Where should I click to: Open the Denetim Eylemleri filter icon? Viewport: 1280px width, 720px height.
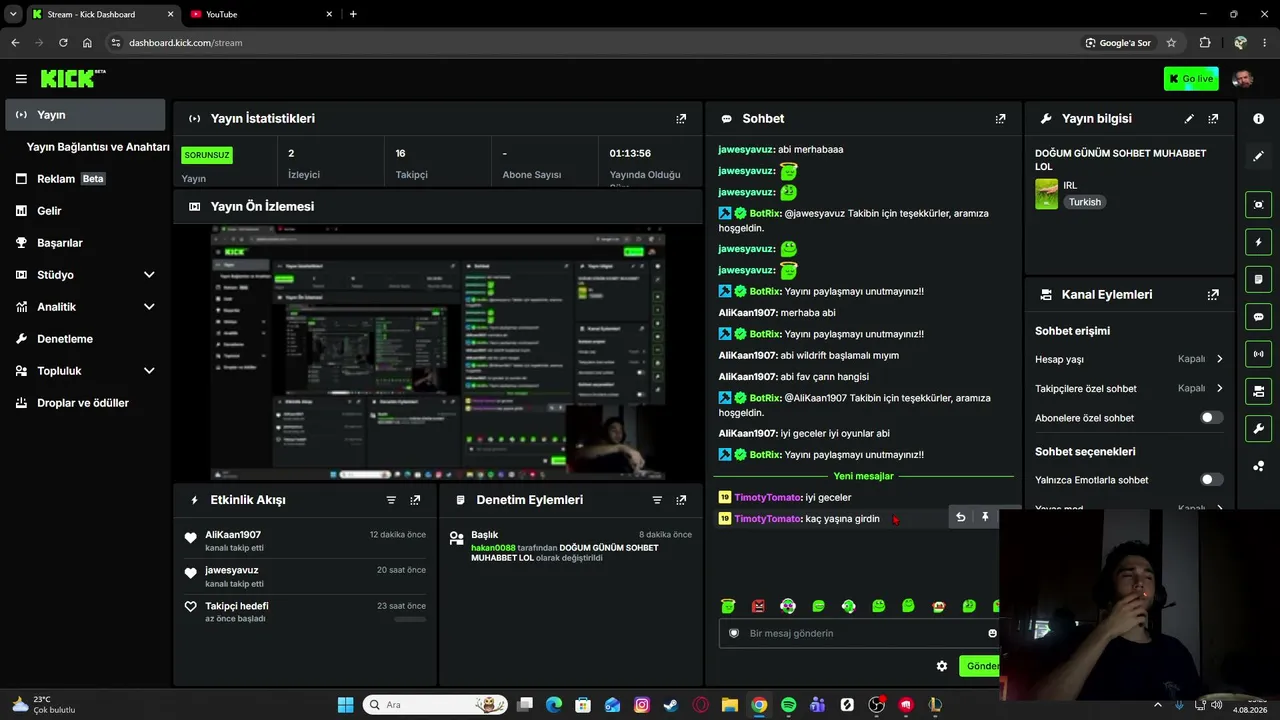657,500
